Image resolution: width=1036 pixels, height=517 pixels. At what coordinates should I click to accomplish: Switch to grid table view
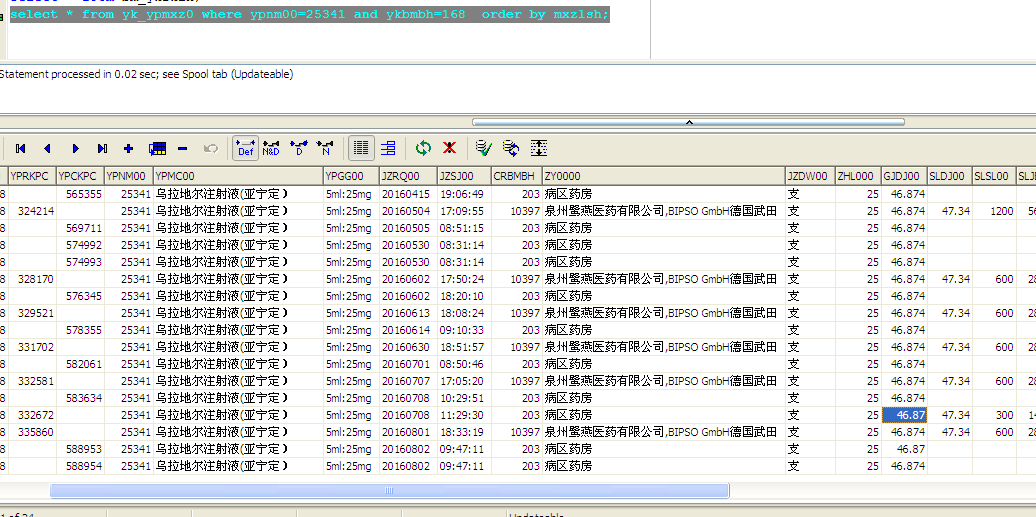[x=361, y=149]
